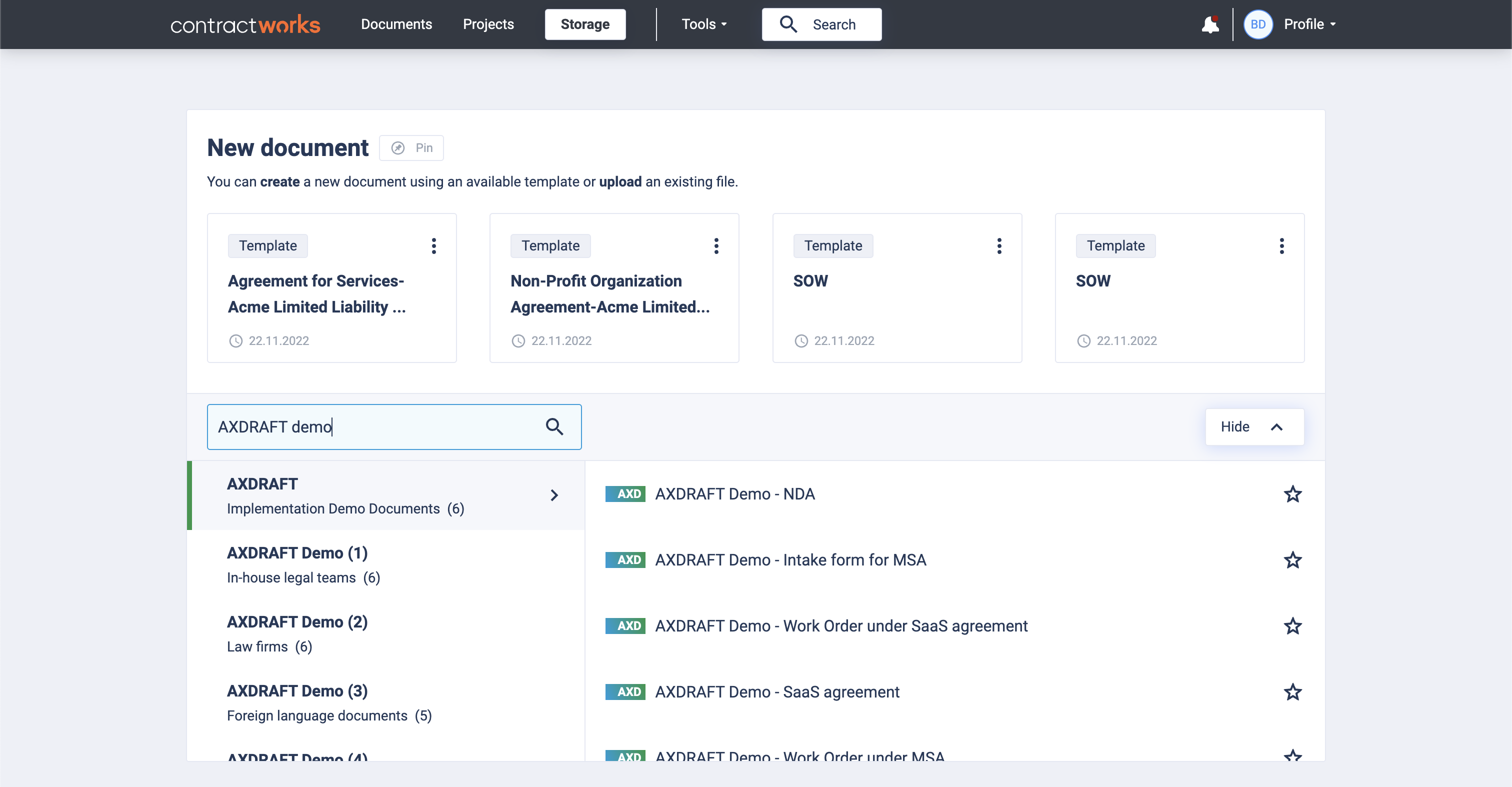Star the AXDRAFT Demo - NDA template

pos(1292,494)
